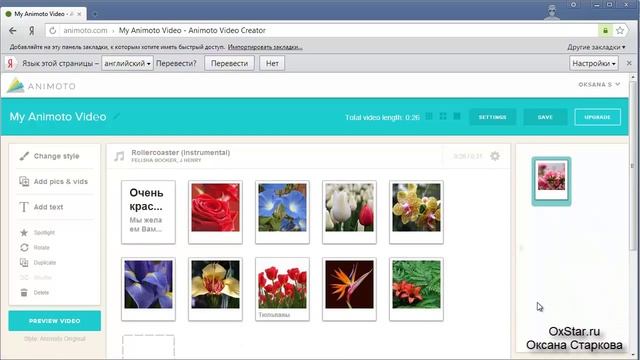
Task: Click the page vertical scrollbar
Action: pyautogui.click(x=633, y=166)
